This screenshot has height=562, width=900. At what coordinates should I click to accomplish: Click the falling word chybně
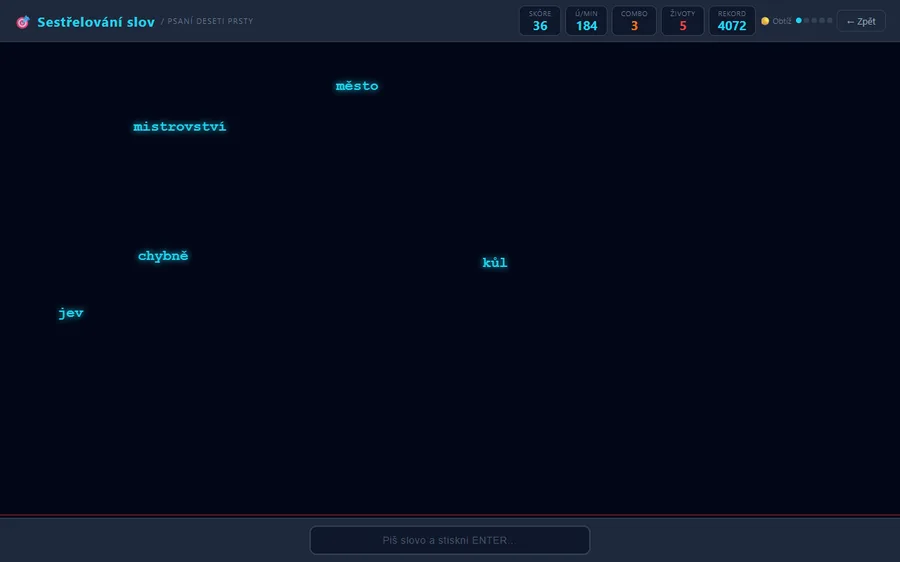[163, 256]
